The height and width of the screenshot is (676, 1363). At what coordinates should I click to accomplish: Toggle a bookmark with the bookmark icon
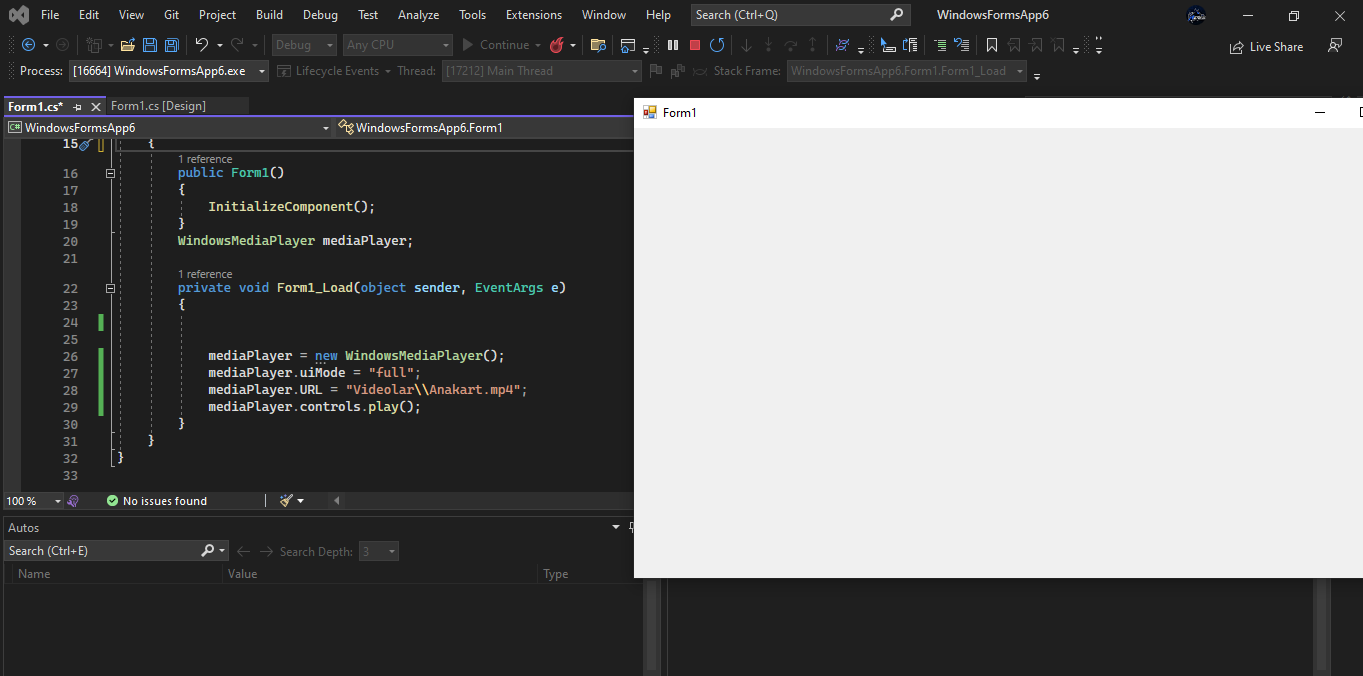992,45
